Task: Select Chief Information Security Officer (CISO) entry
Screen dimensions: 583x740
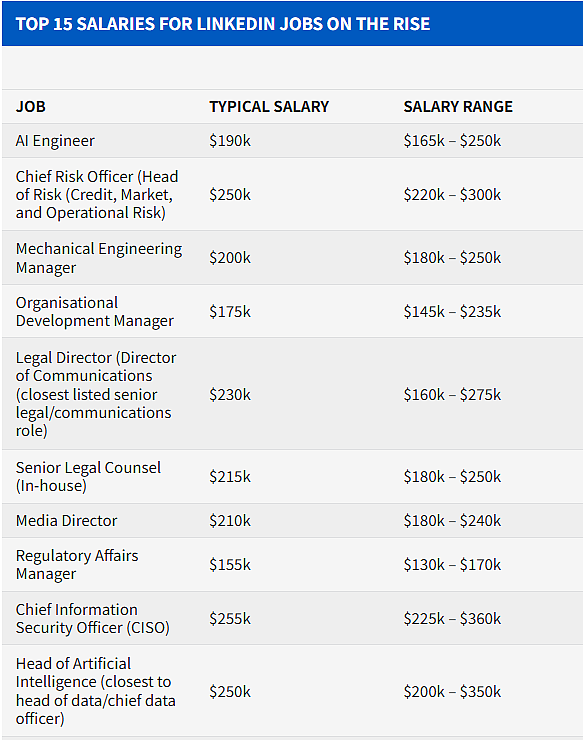Action: (x=93, y=619)
